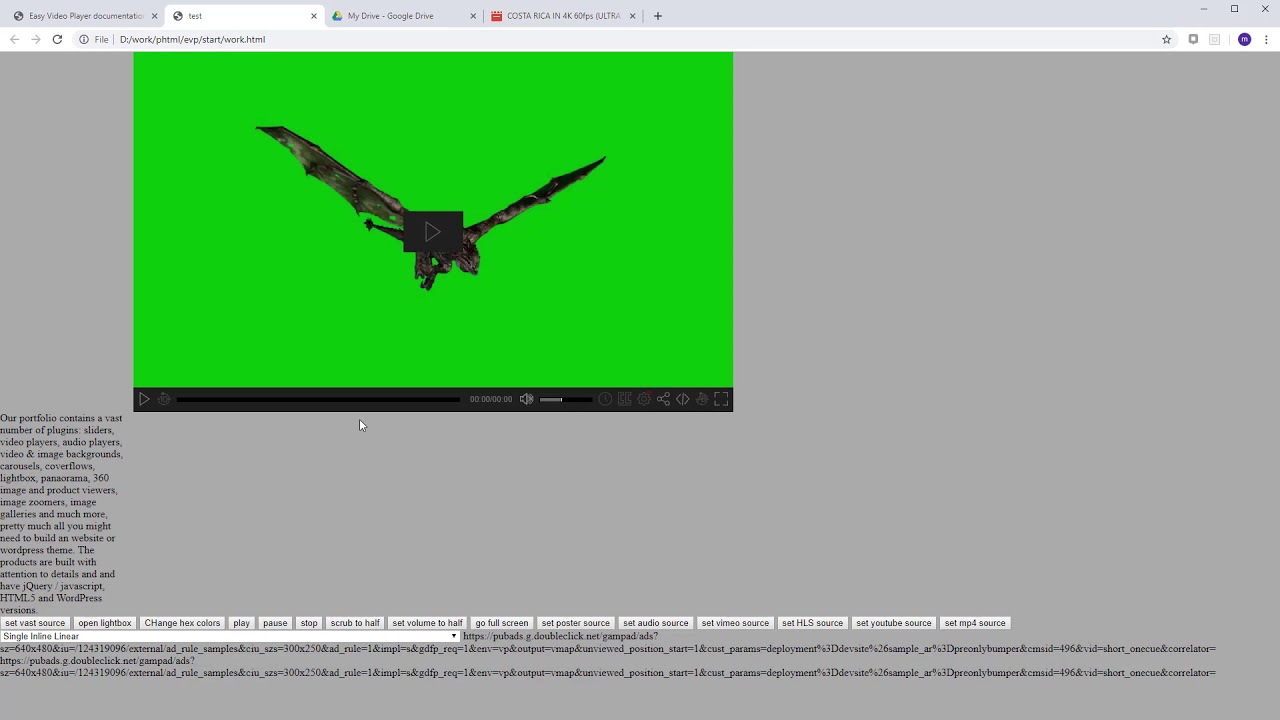Open the Chrome profile avatar
Viewport: 1280px width, 720px height.
pos(1244,39)
